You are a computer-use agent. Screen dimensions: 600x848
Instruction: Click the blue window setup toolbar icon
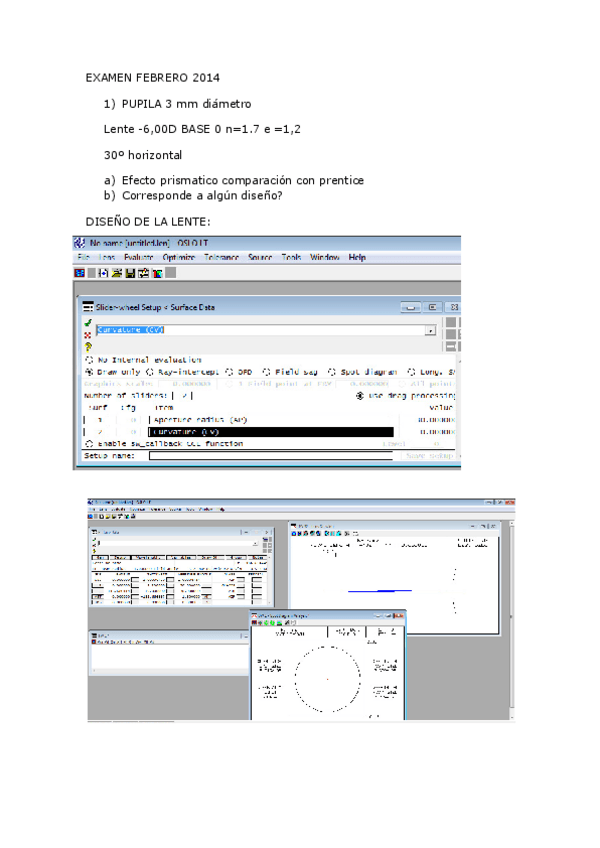[80, 273]
